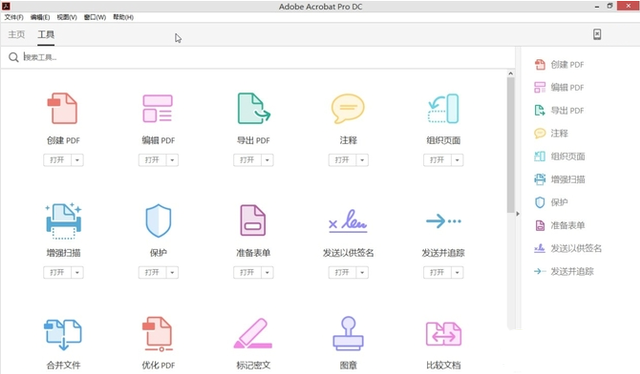Open the 帮助(H) menu
This screenshot has height=374, width=640.
(x=123, y=17)
